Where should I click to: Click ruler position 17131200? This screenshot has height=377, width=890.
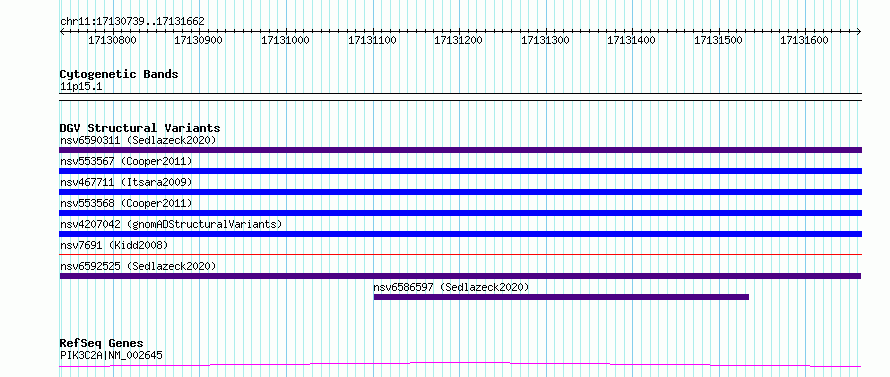[x=459, y=41]
